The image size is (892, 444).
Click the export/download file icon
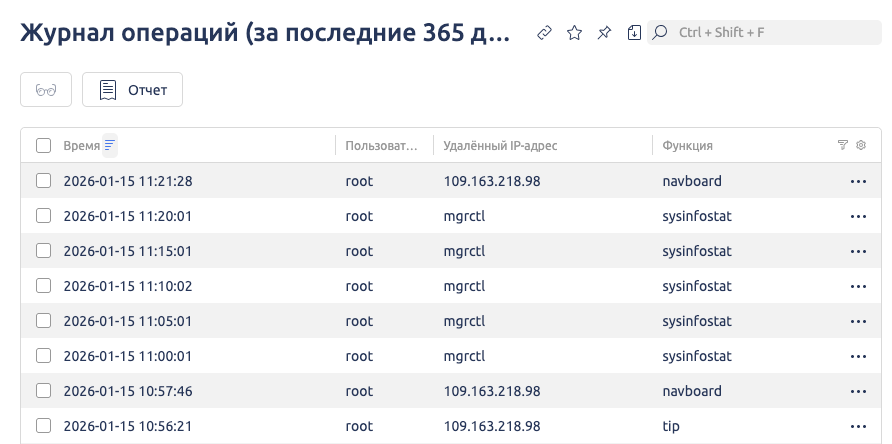[634, 33]
